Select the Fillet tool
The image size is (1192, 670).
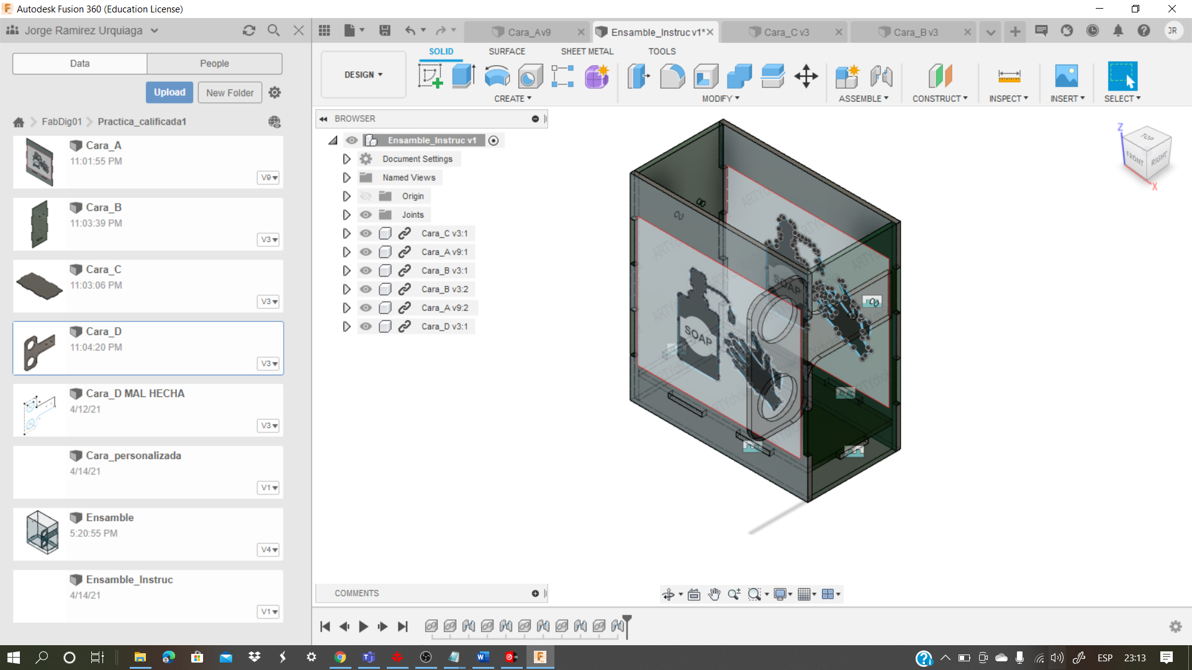pyautogui.click(x=672, y=76)
